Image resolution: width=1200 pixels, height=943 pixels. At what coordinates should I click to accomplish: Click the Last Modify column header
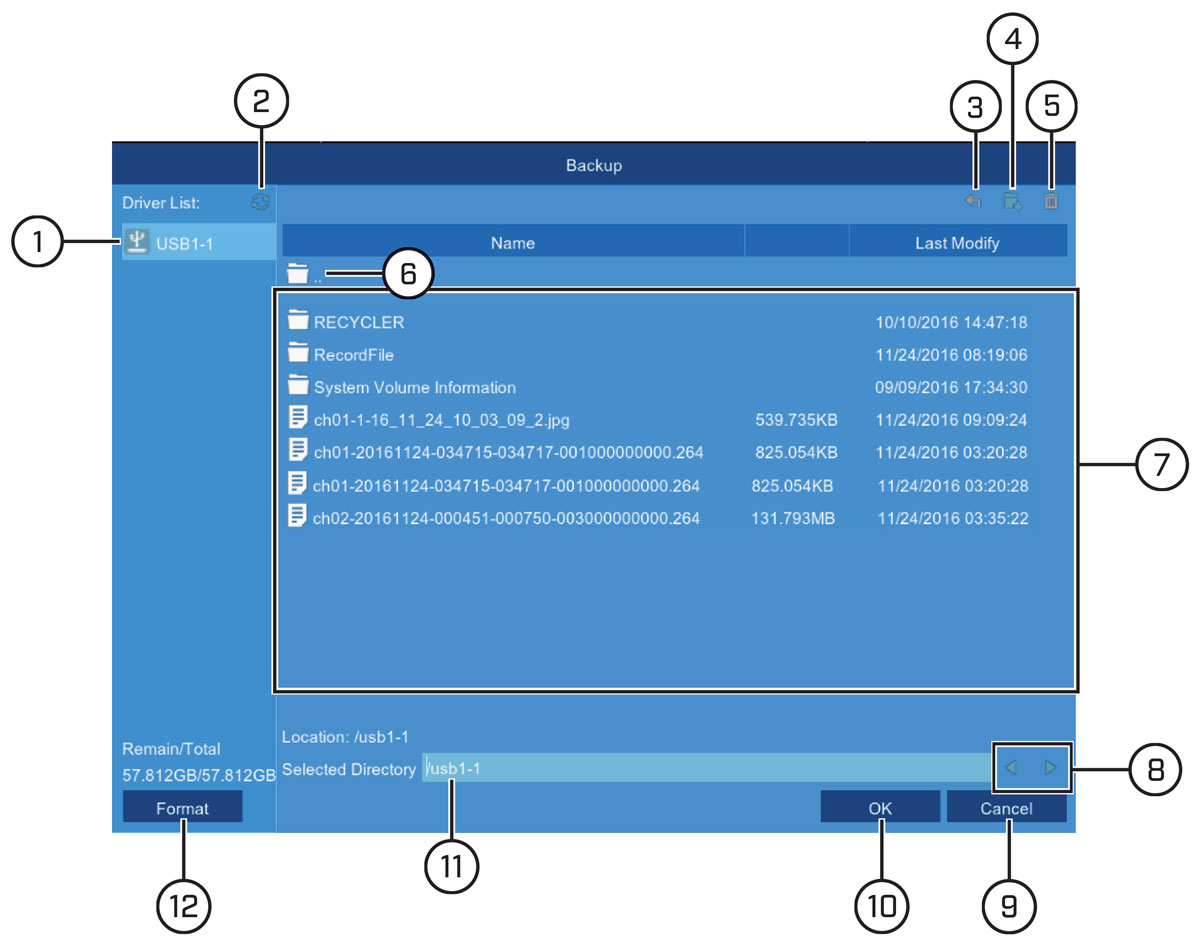(x=957, y=242)
